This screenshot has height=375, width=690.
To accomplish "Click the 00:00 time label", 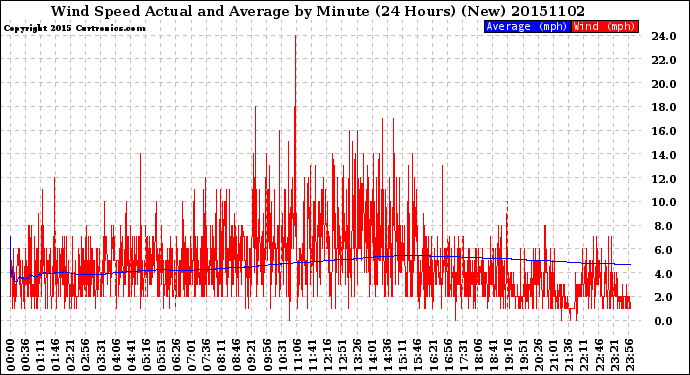I will coord(11,355).
